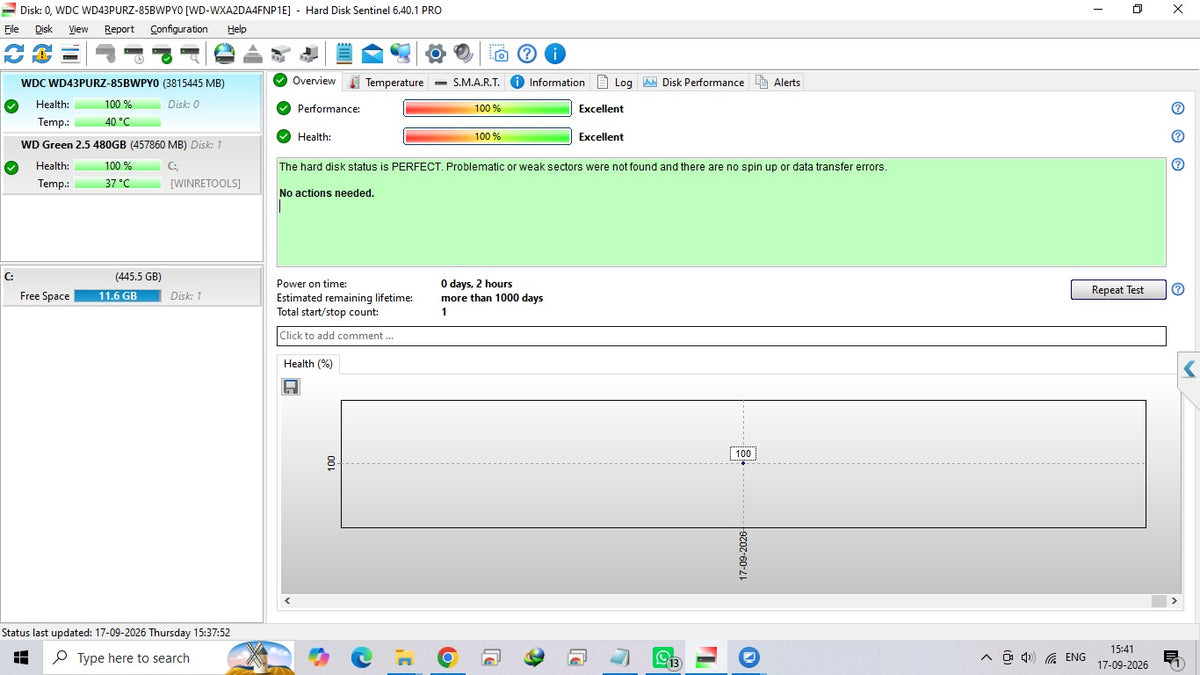The width and height of the screenshot is (1200, 675).
Task: Click the disk icon with green checkmark
Action: click(x=162, y=53)
